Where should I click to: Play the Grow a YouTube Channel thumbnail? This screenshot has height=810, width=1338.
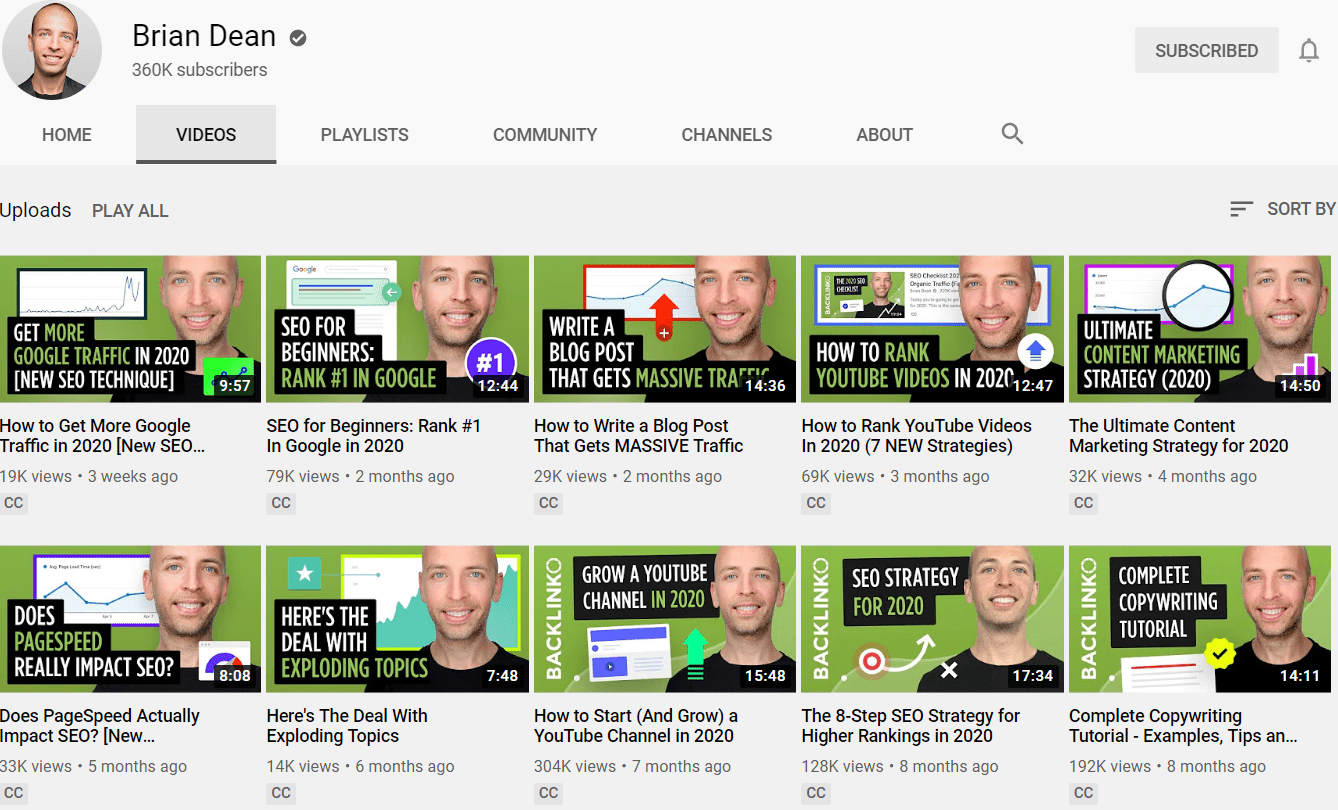[665, 619]
